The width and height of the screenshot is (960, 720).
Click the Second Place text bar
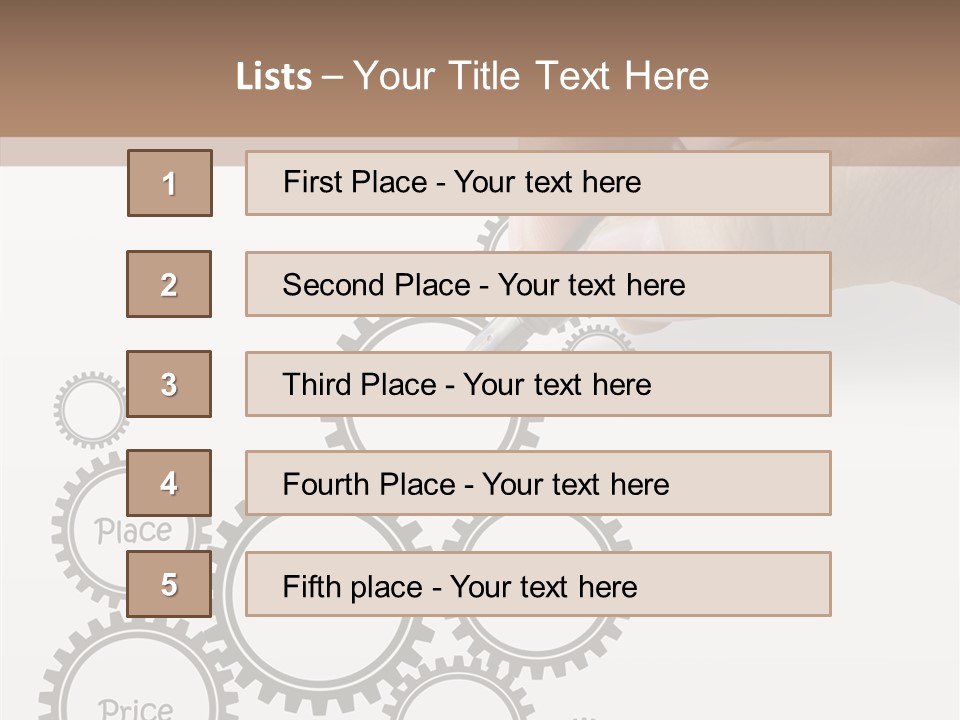(538, 284)
